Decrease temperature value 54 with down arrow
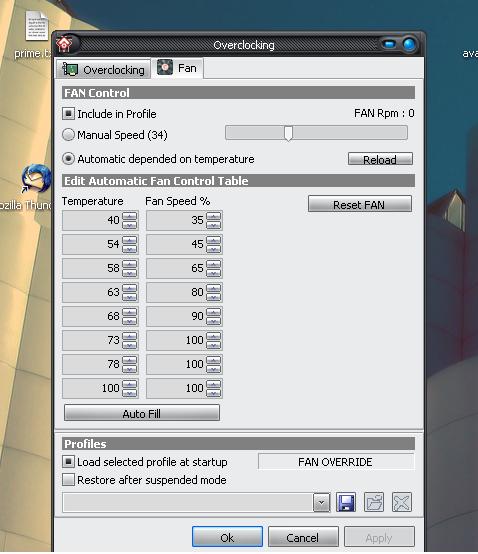This screenshot has height=554, width=478. 130,249
